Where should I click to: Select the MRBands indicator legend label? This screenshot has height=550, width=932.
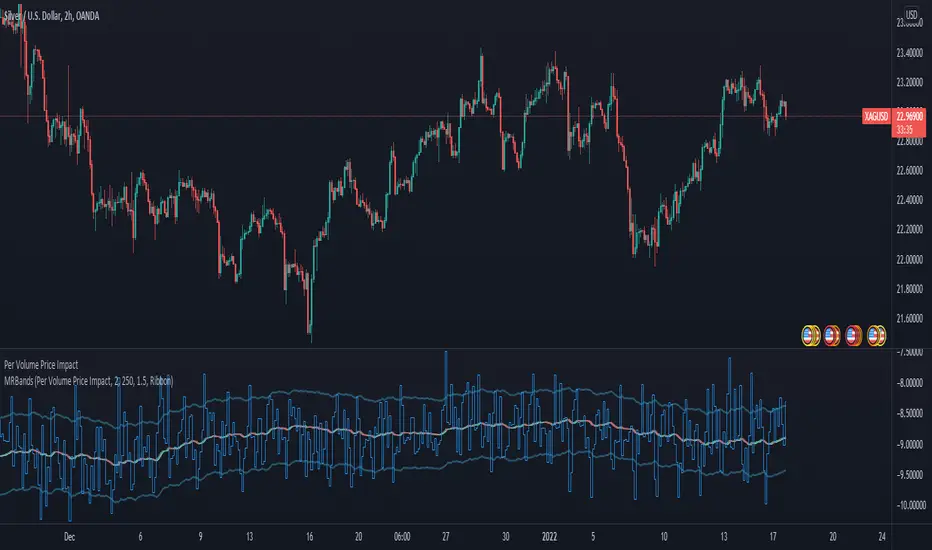89,381
